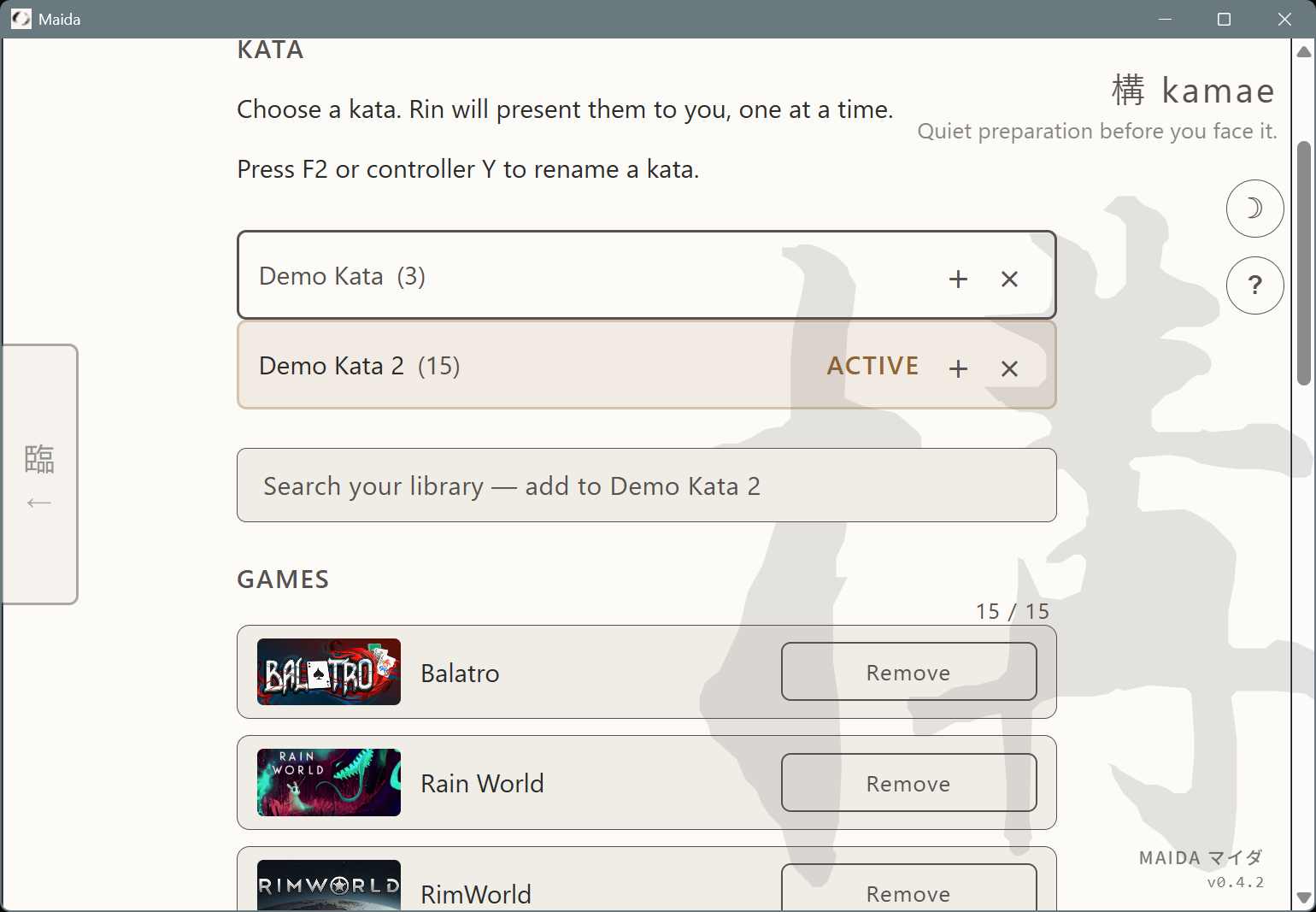This screenshot has height=912, width=1316.
Task: Collapse the sidebar with the back arrow icon
Action: (x=38, y=503)
